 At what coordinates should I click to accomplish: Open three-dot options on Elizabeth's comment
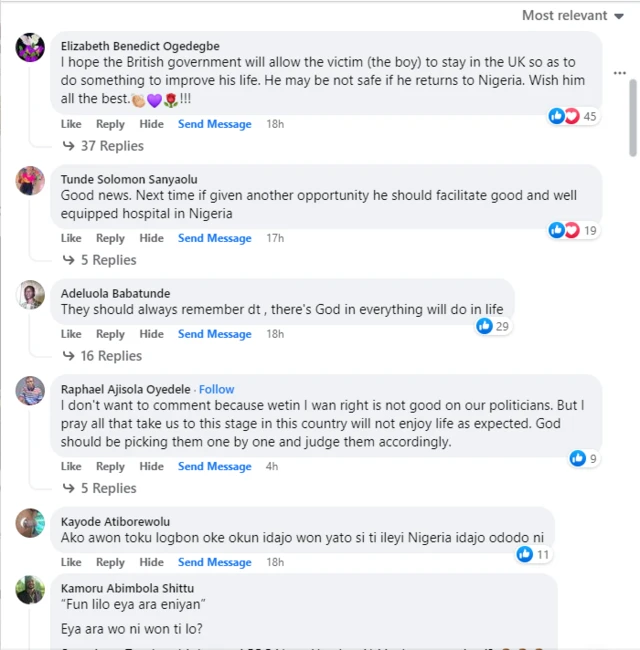tap(620, 74)
